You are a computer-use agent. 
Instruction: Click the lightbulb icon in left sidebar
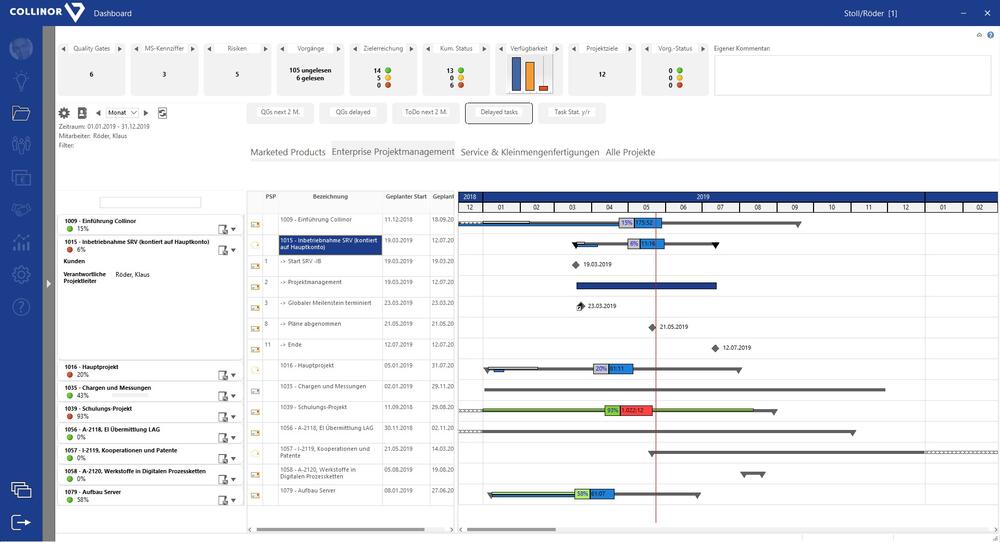click(x=21, y=81)
